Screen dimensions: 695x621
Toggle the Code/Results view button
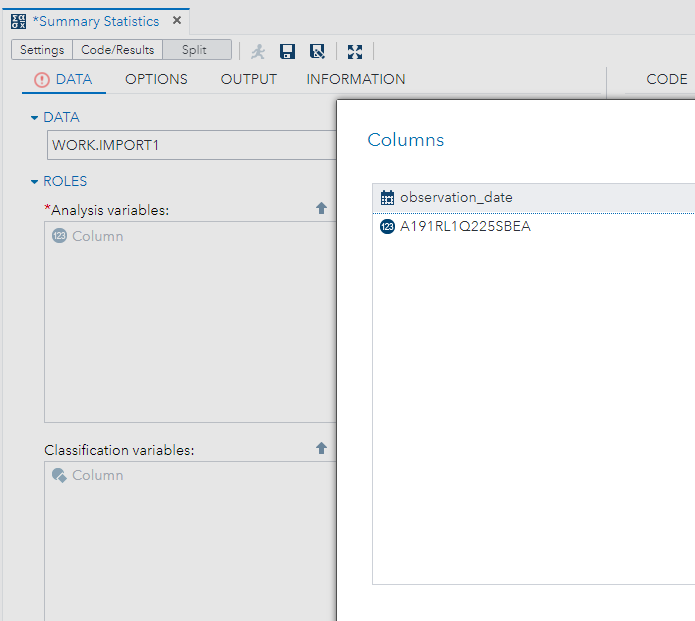(x=117, y=50)
